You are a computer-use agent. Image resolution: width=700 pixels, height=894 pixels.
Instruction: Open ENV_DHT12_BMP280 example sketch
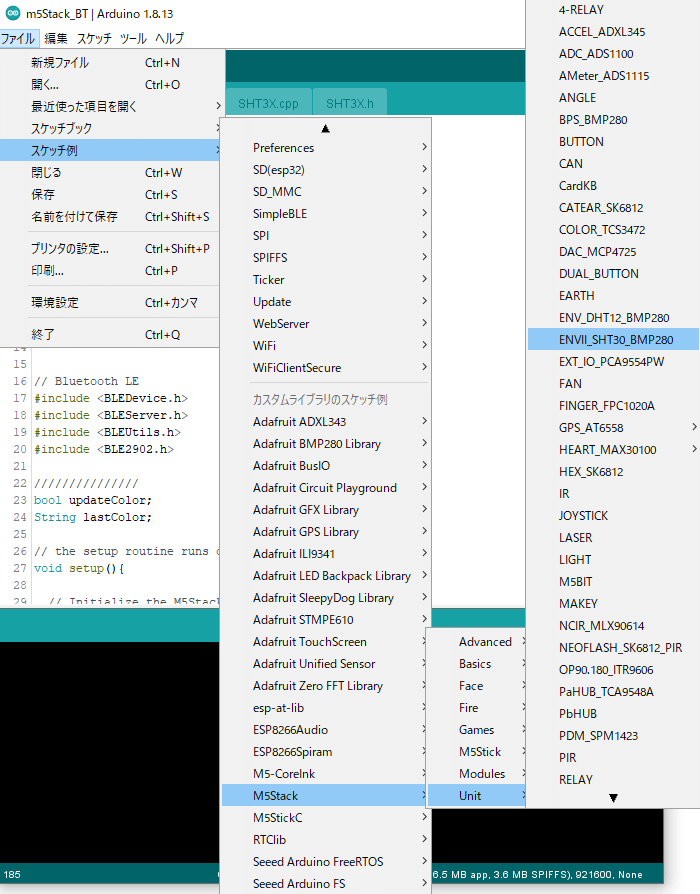[x=613, y=318]
